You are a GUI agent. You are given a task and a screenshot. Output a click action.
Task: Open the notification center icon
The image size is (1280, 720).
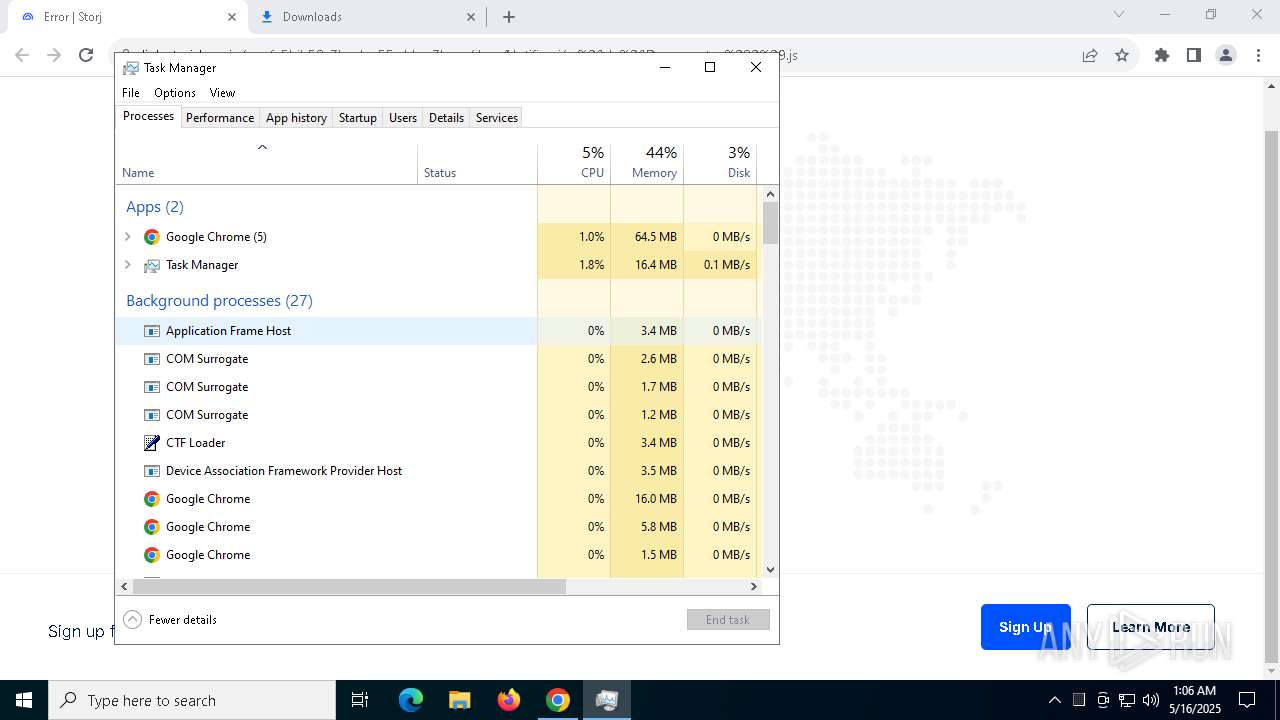coord(1247,700)
